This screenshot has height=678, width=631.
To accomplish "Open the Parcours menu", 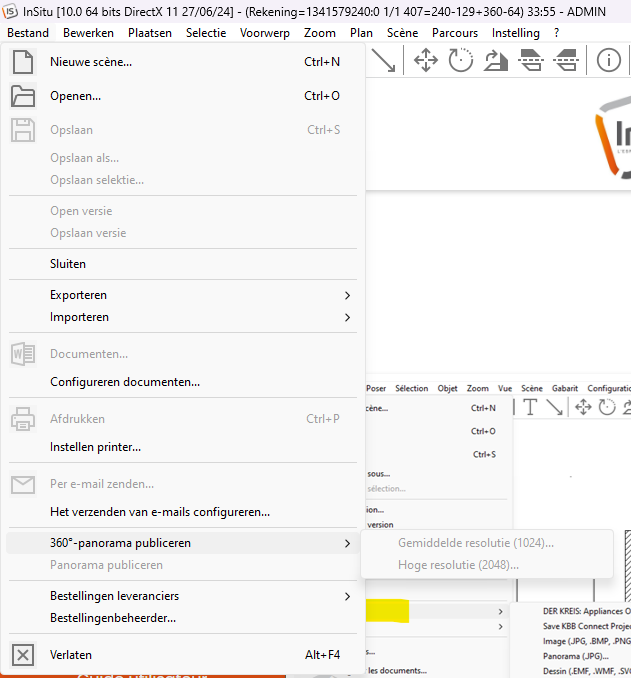I will pos(455,33).
